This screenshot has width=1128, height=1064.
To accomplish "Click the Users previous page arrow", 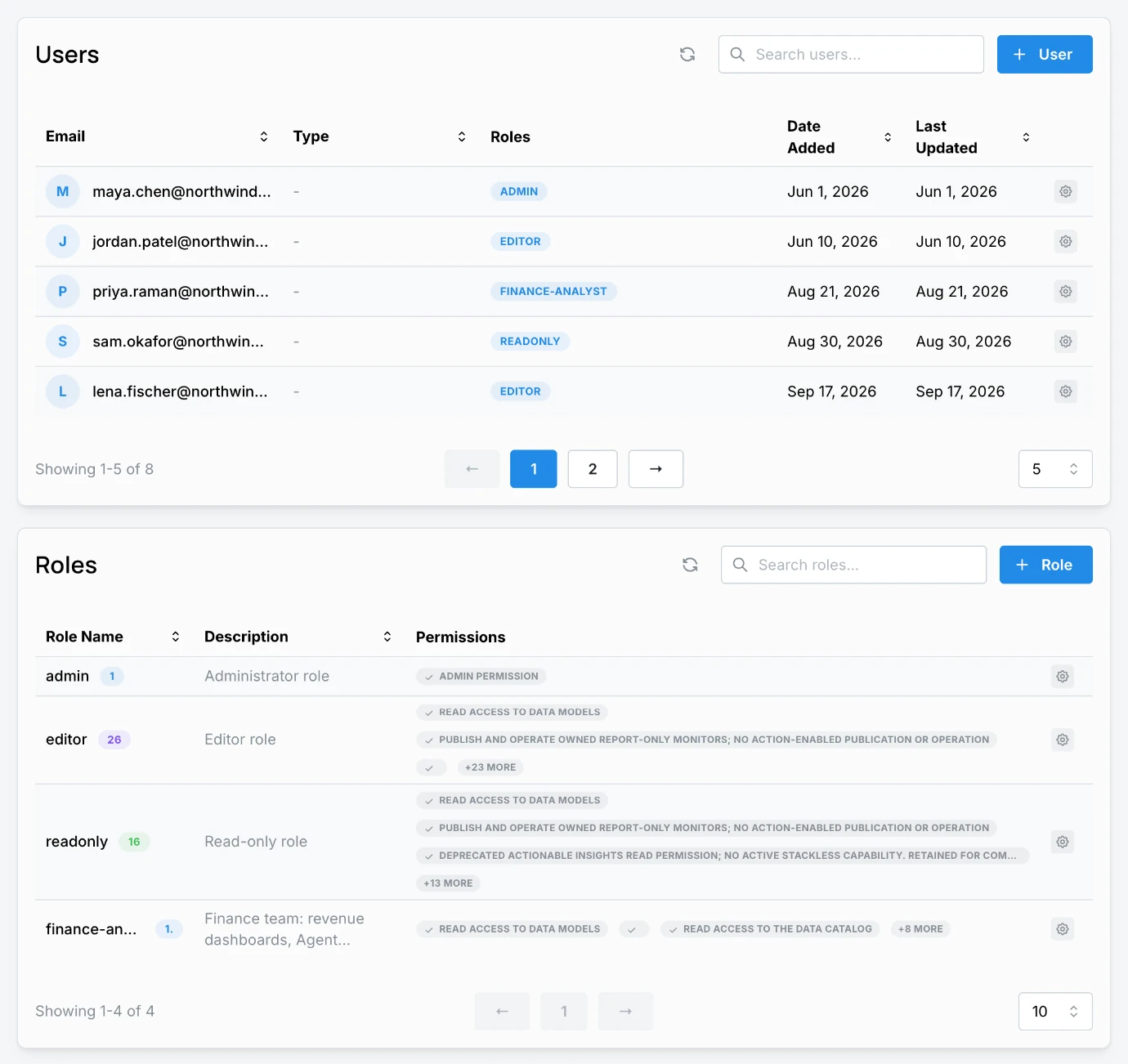I will [x=472, y=469].
